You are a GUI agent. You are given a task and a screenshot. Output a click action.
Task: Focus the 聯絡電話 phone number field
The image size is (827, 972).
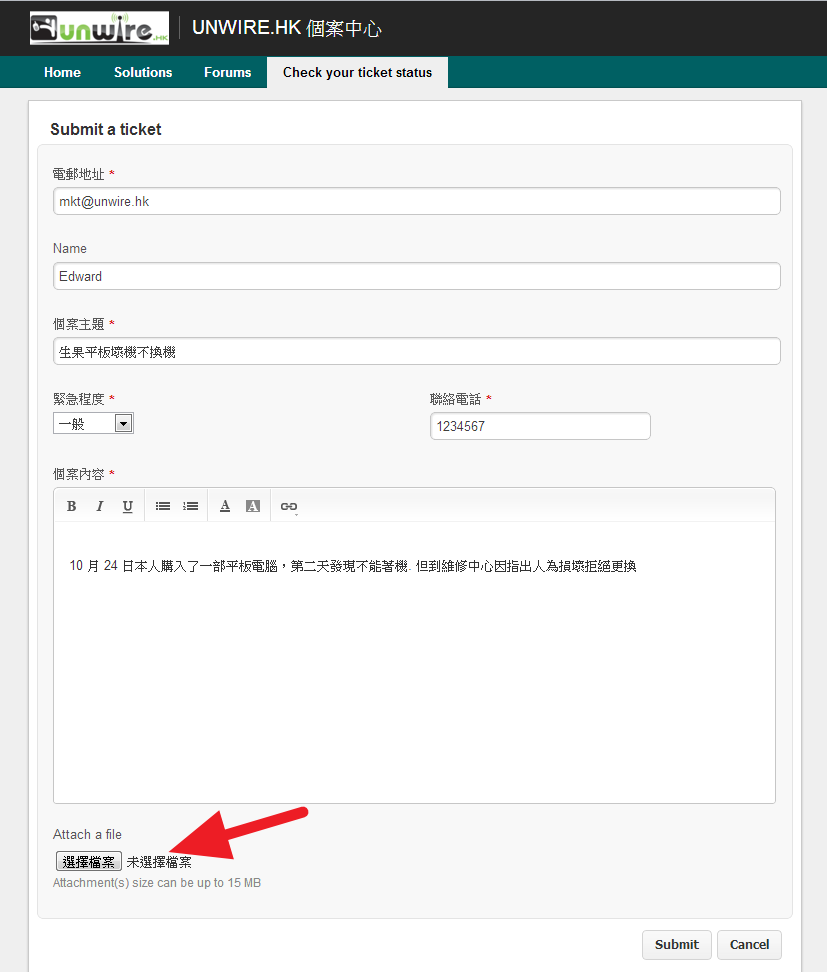pos(540,426)
